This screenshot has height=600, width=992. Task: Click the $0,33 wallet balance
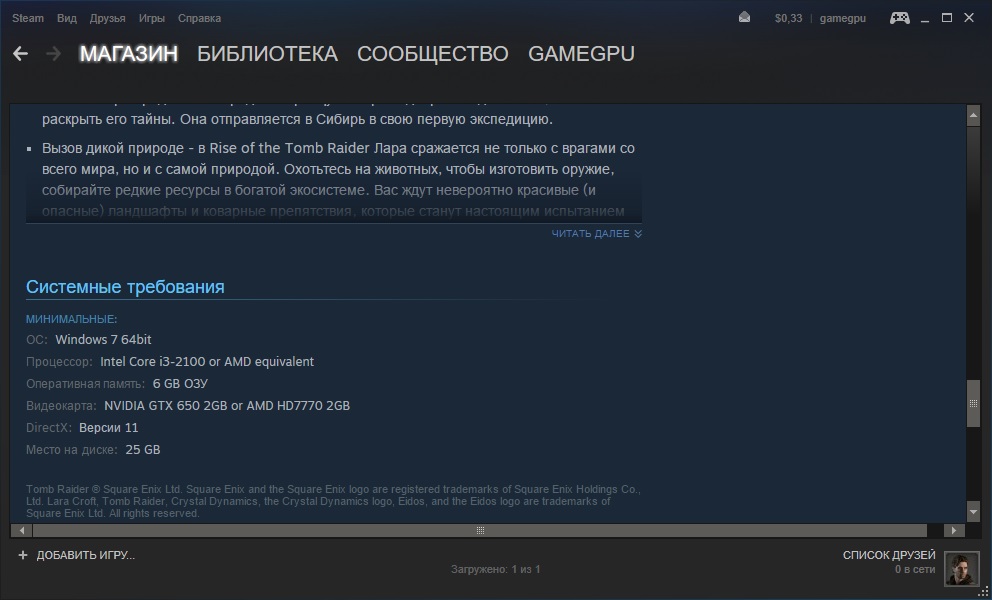pos(788,18)
